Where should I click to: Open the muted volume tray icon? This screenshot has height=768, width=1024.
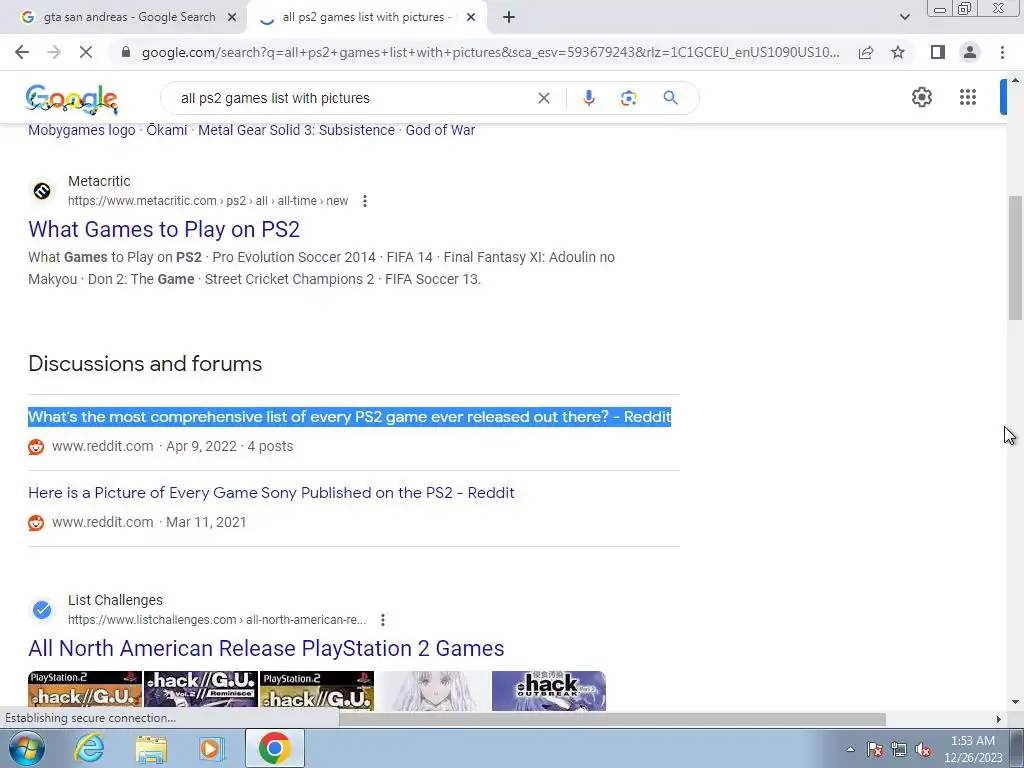923,750
